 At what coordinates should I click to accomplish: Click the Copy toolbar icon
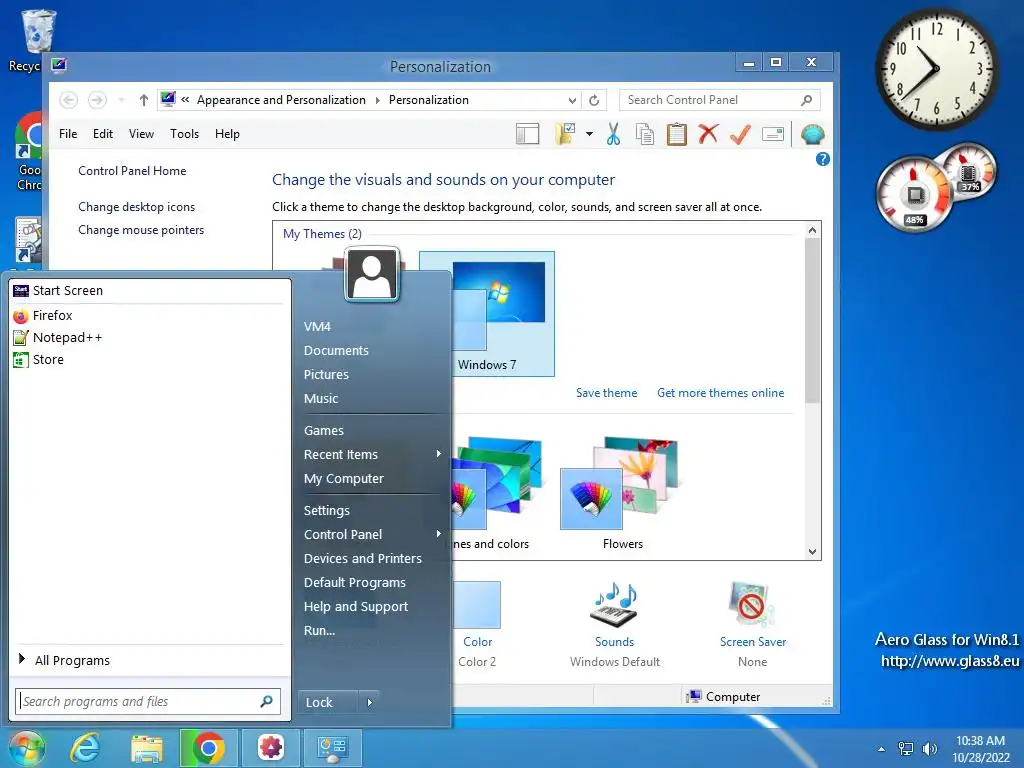[x=645, y=134]
